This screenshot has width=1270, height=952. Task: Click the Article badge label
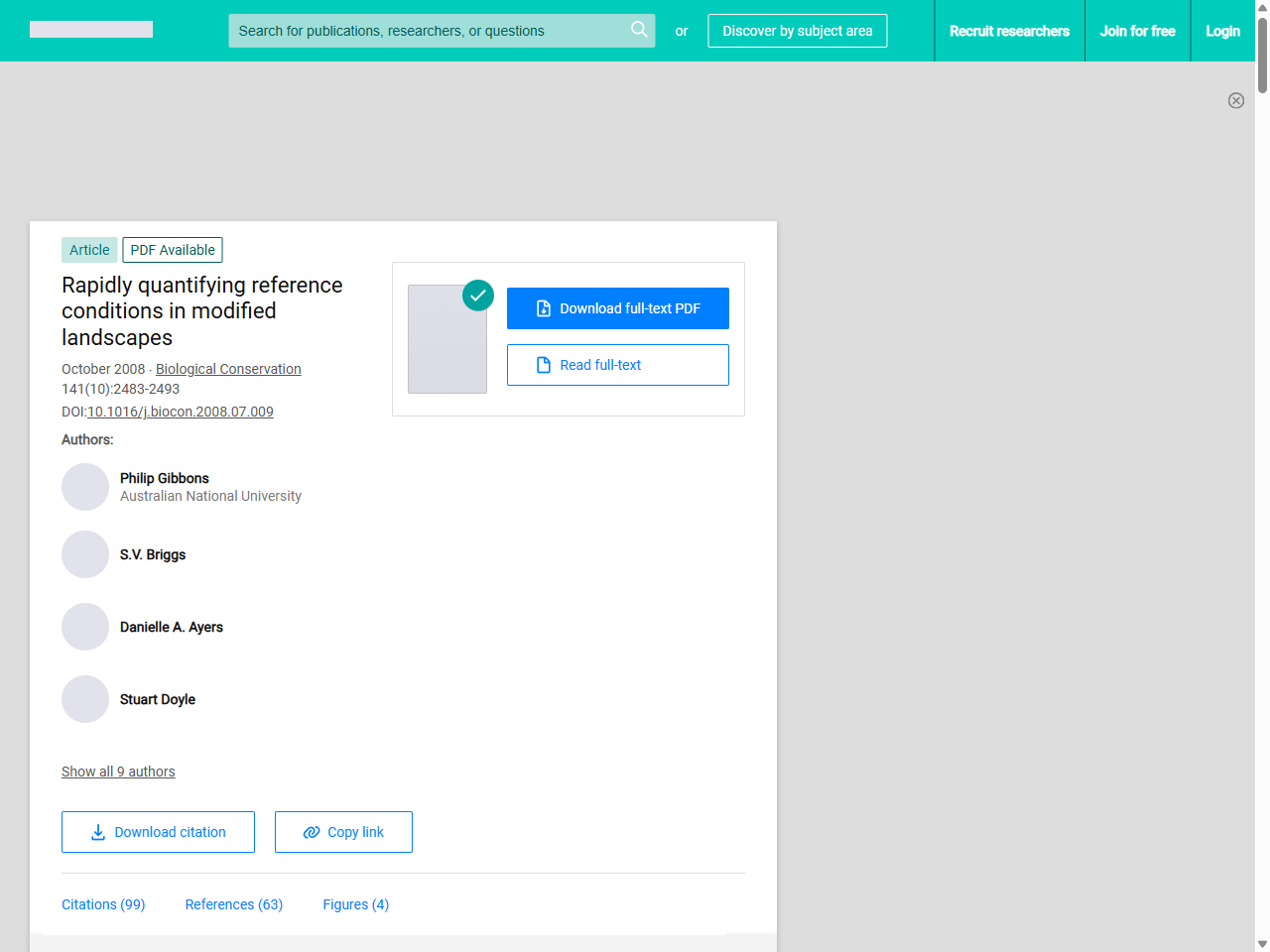click(x=89, y=250)
